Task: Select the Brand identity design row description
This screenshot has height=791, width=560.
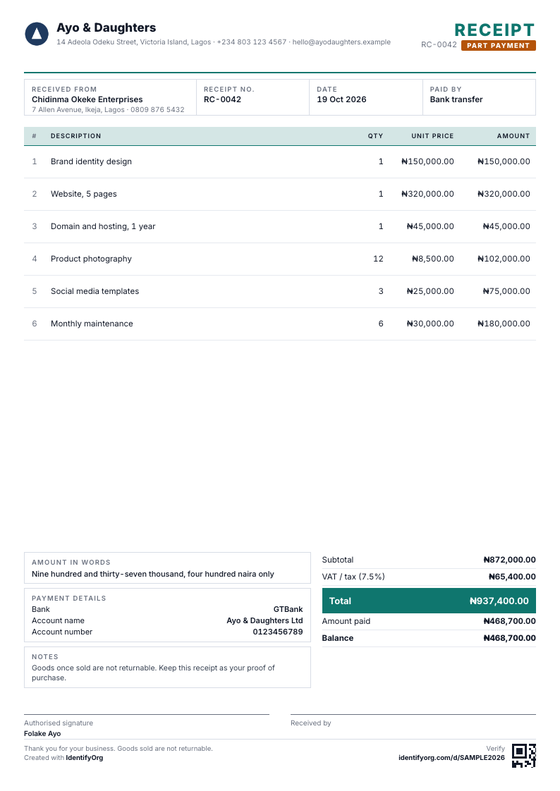Action: coord(91,161)
